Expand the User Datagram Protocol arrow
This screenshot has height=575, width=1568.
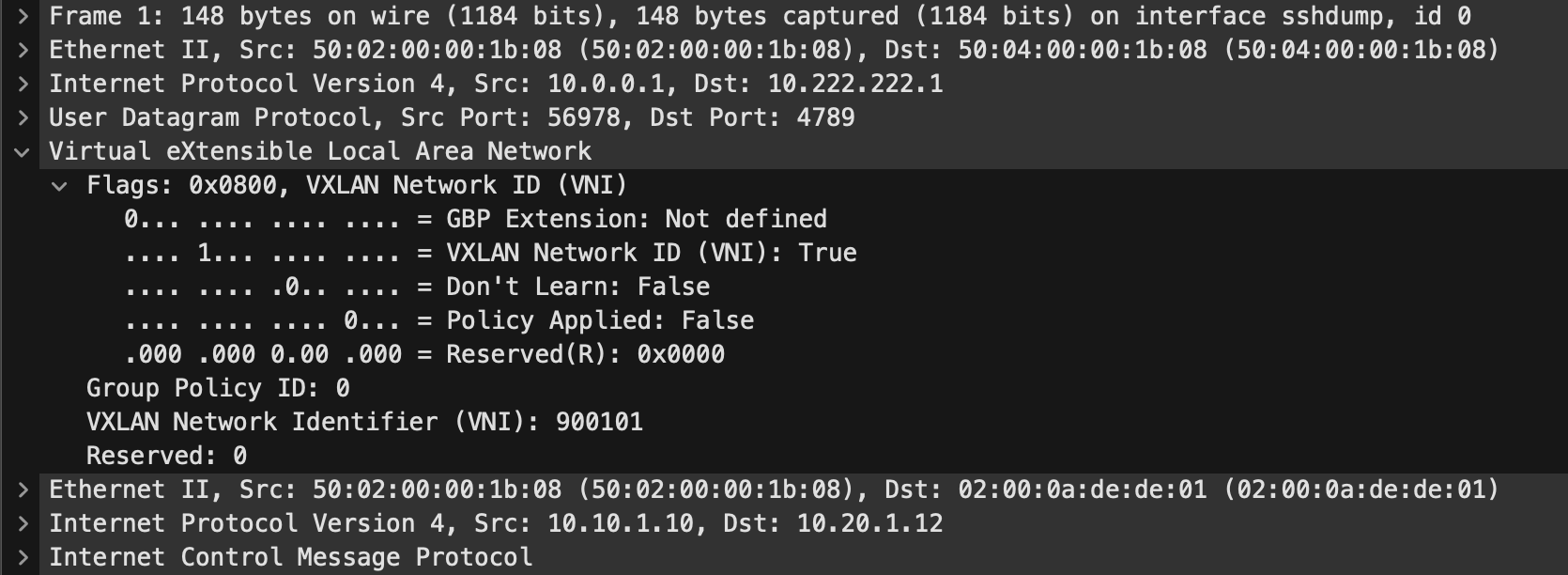23,117
